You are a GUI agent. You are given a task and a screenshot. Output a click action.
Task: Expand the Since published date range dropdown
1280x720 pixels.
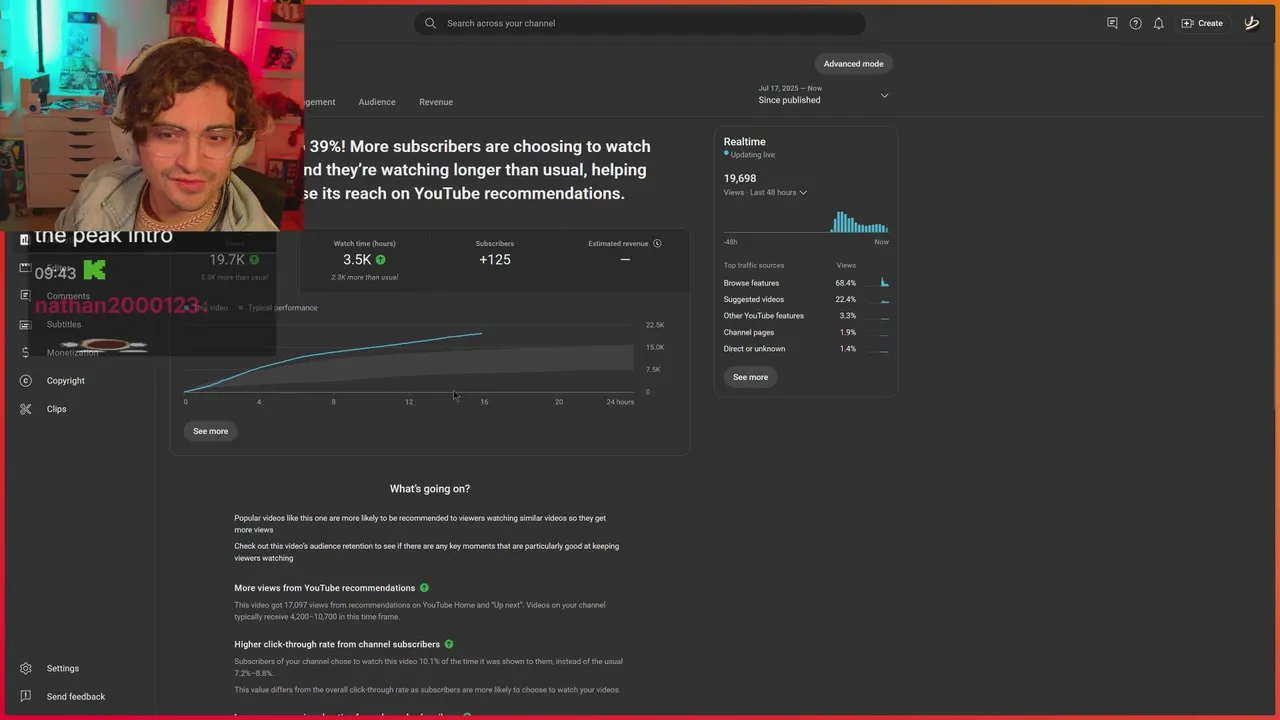(x=823, y=95)
